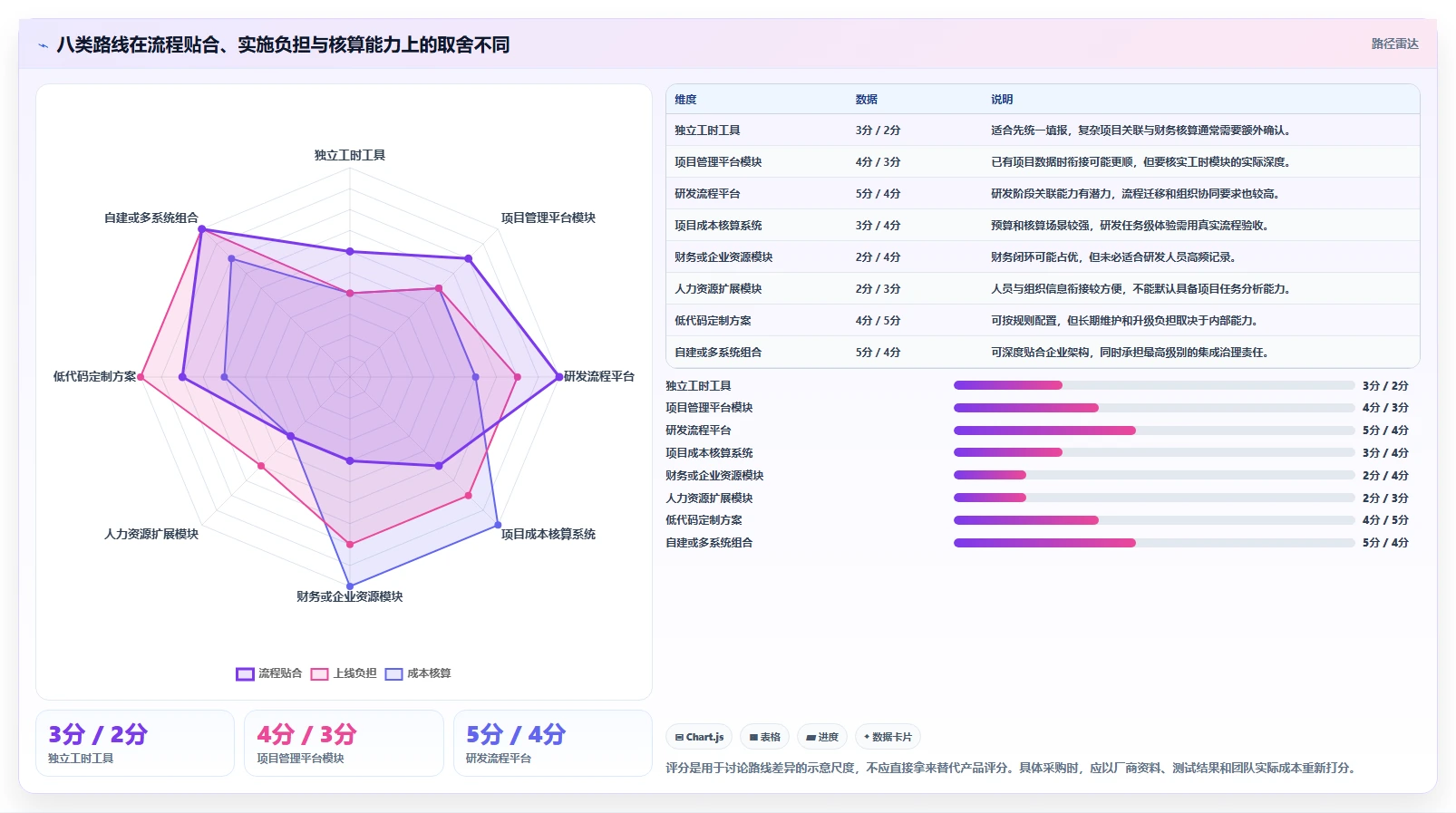This screenshot has height=813, width=1456.
Task: Click the progress bar for 财务或企业资源模块
Action: tap(1154, 475)
